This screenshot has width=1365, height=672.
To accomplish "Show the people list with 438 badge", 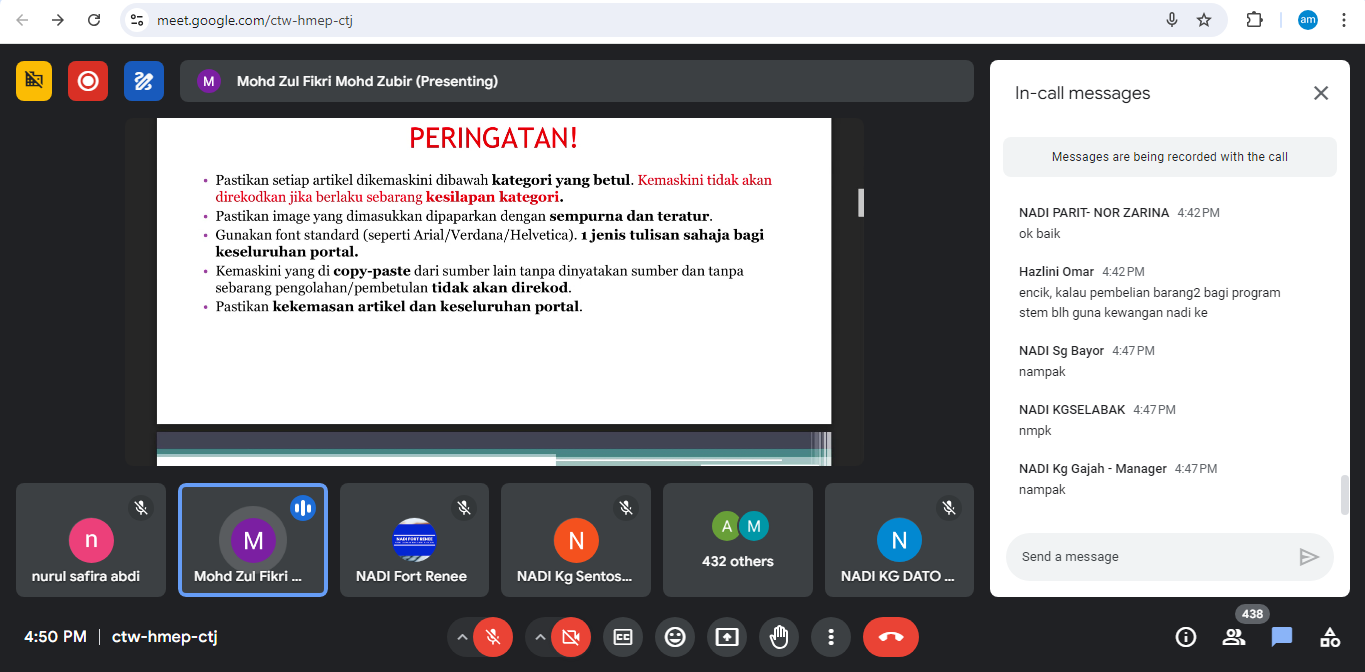I will point(1234,637).
